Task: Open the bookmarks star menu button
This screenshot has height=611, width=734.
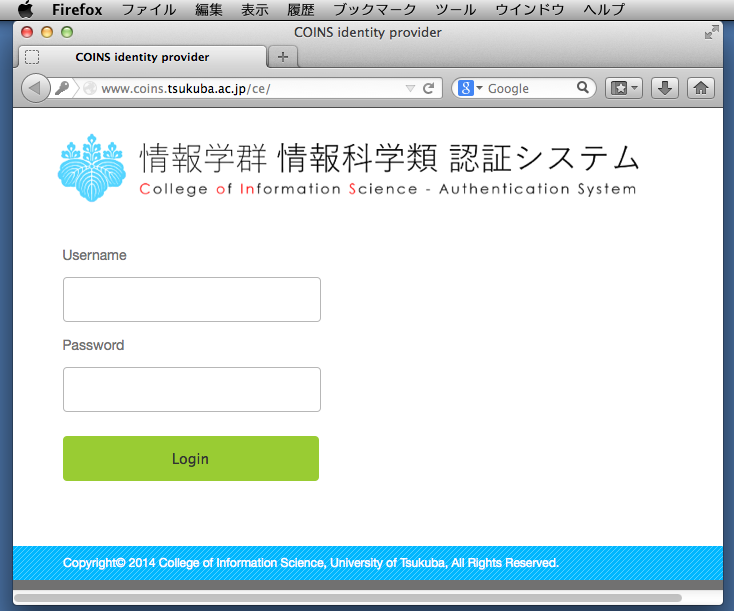Action: pos(624,88)
